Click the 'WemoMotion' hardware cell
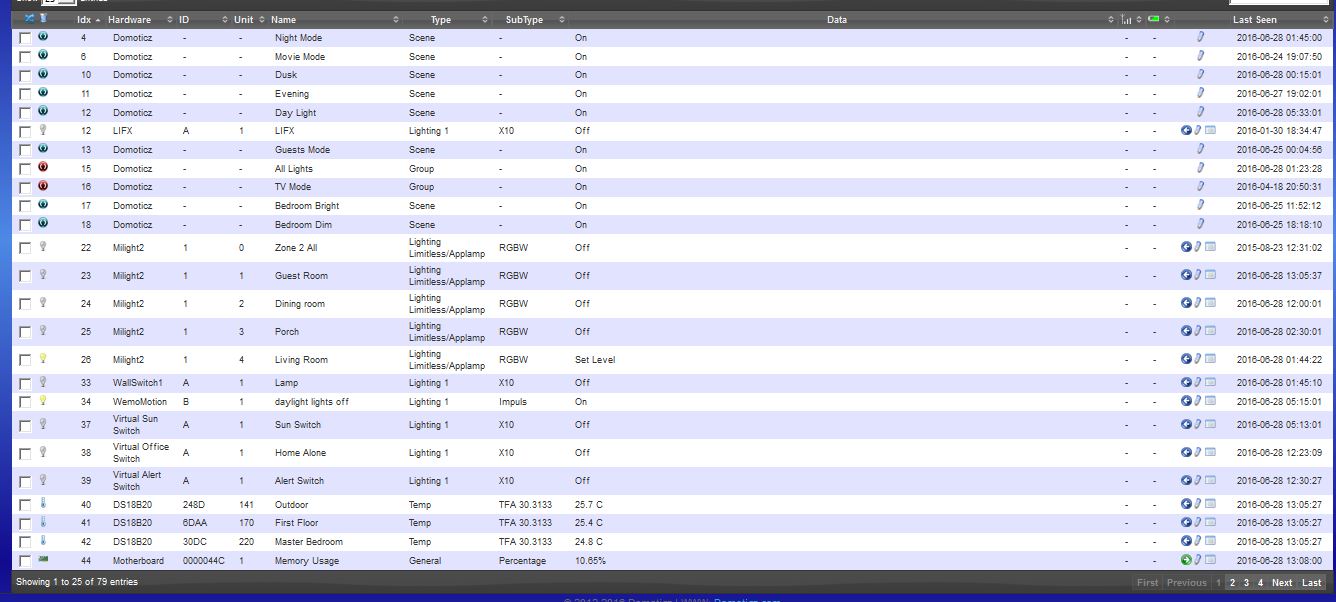The image size is (1336, 602). [x=139, y=401]
